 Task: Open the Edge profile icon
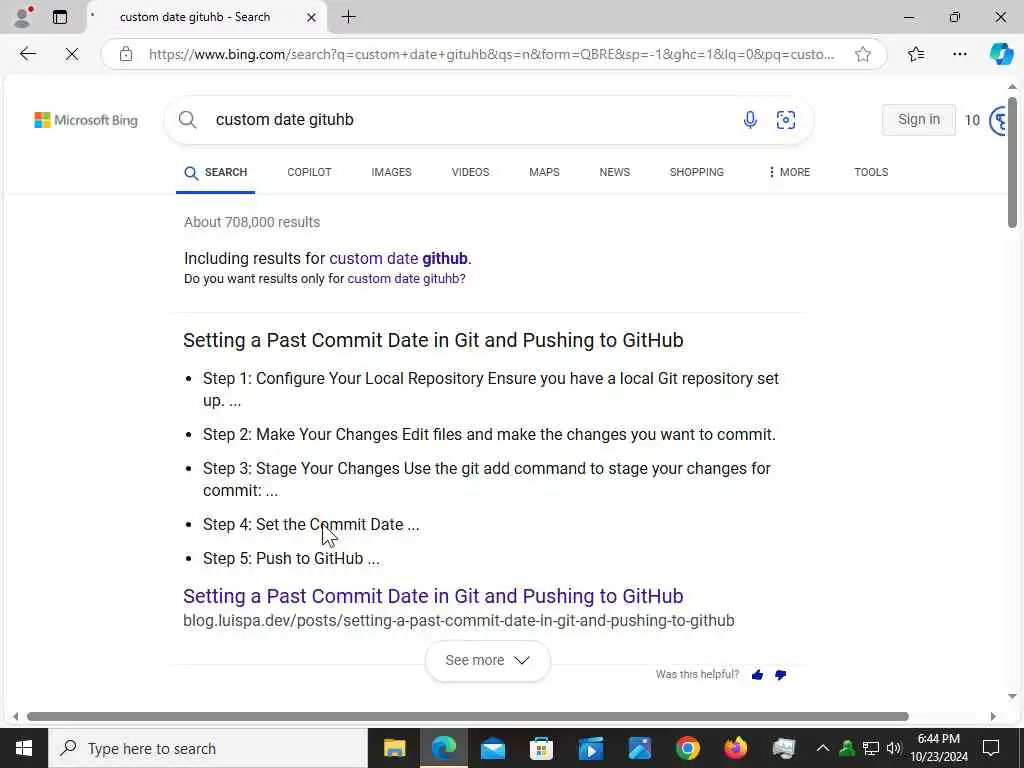pyautogui.click(x=22, y=17)
